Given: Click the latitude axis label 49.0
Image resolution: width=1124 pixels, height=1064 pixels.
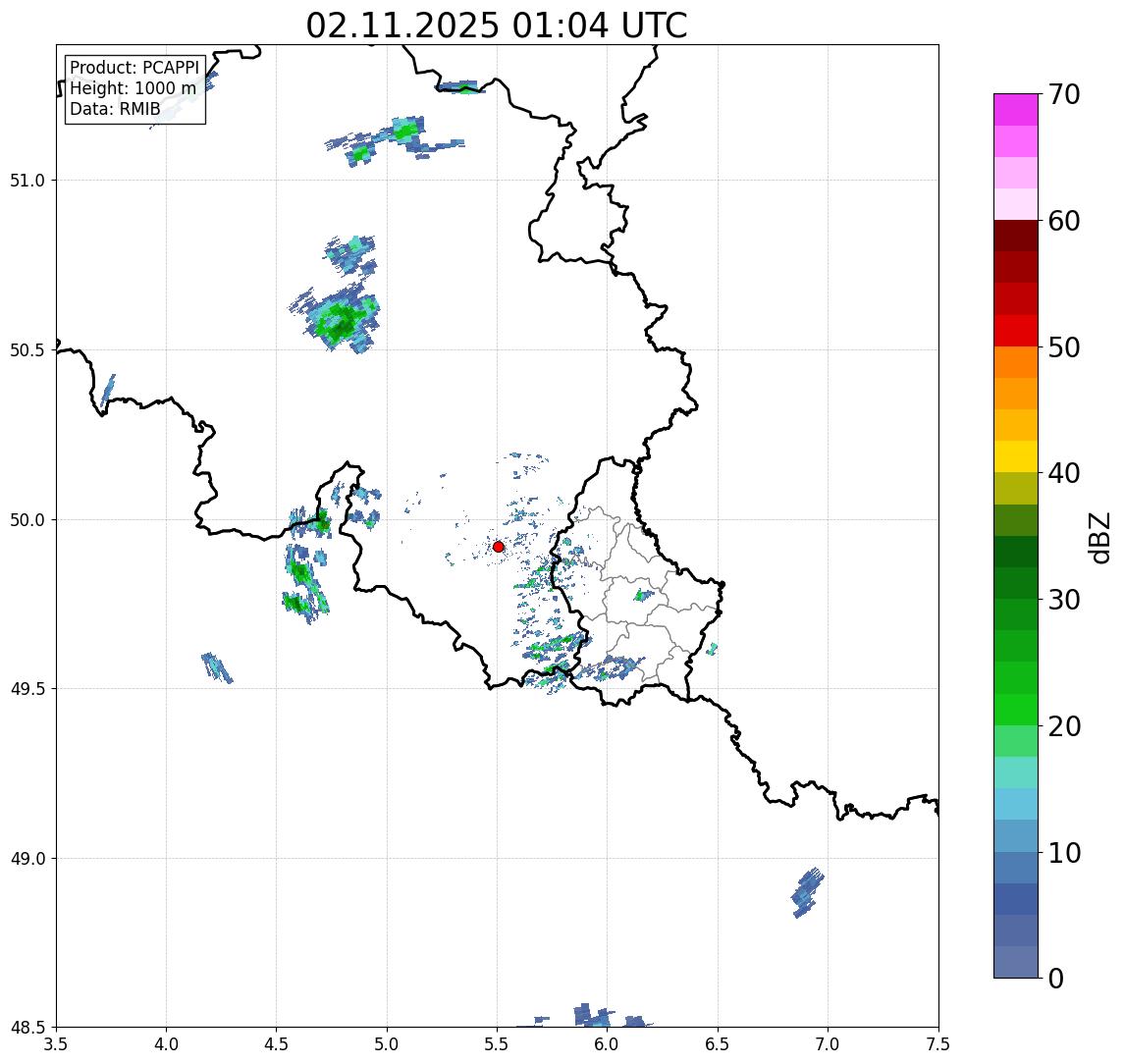Looking at the screenshot, I should [x=27, y=858].
